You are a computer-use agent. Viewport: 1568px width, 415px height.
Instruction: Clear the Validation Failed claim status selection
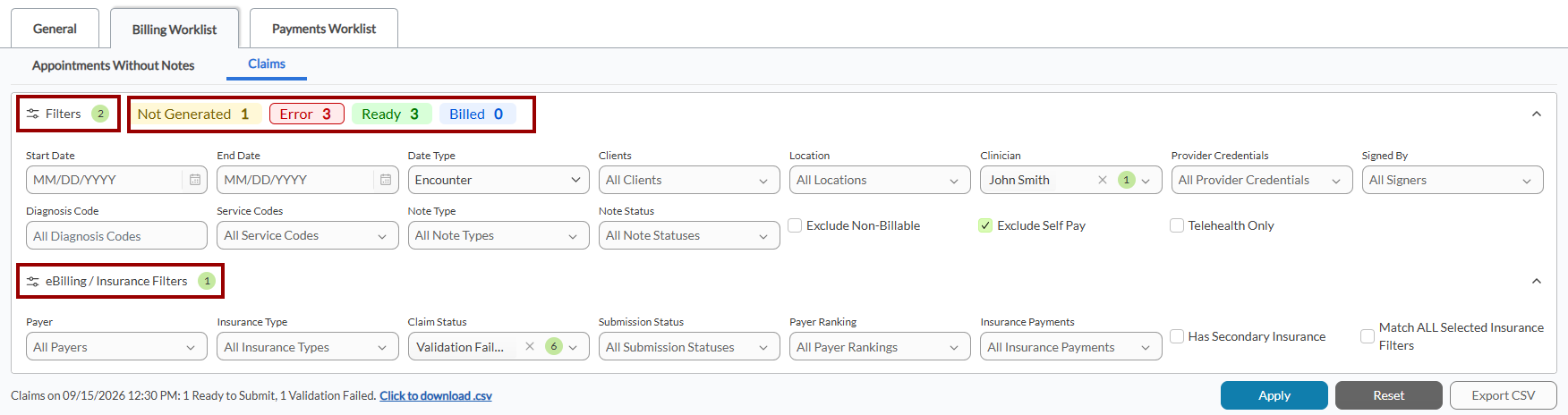coord(530,346)
